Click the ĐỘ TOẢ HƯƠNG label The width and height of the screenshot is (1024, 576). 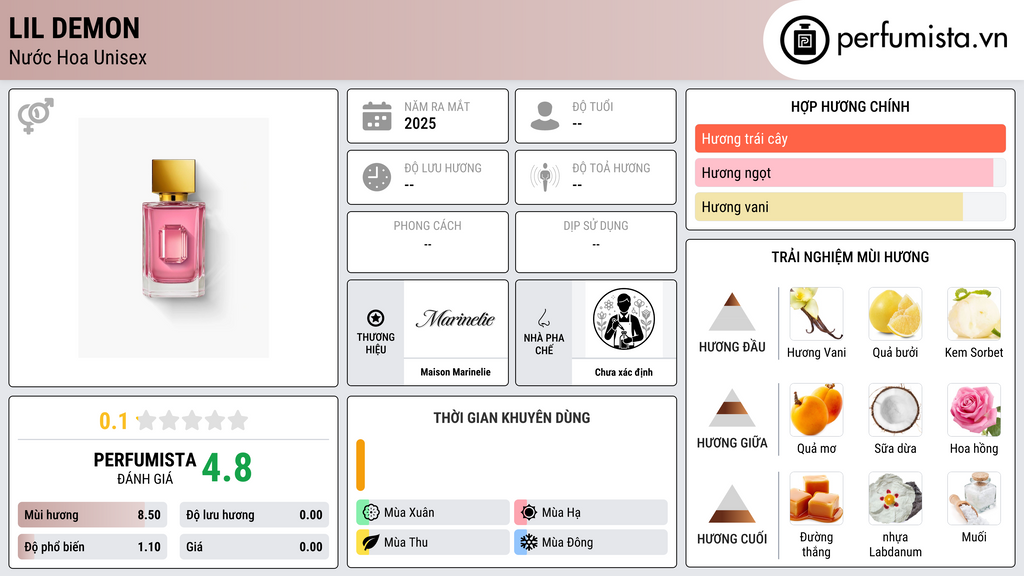point(611,168)
